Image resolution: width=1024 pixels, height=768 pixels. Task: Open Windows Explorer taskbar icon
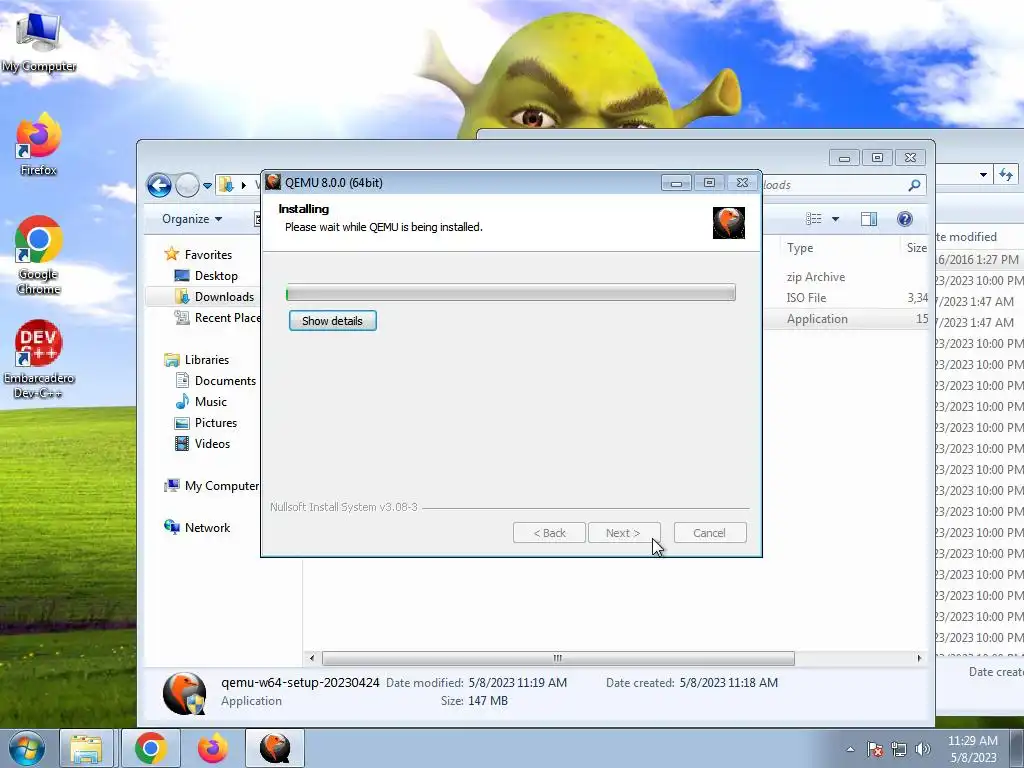click(86, 748)
